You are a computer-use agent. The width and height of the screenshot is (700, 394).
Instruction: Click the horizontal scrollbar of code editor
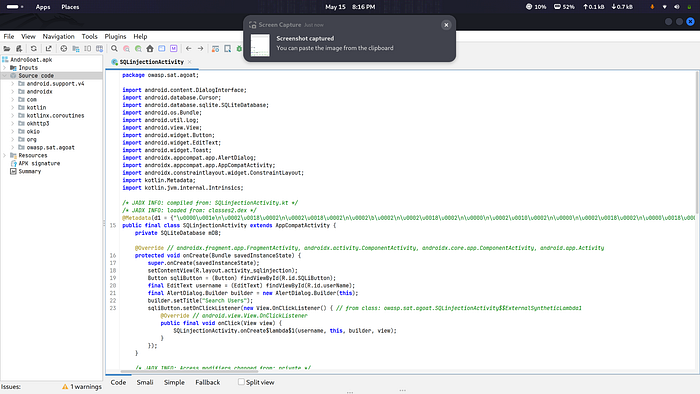189,371
